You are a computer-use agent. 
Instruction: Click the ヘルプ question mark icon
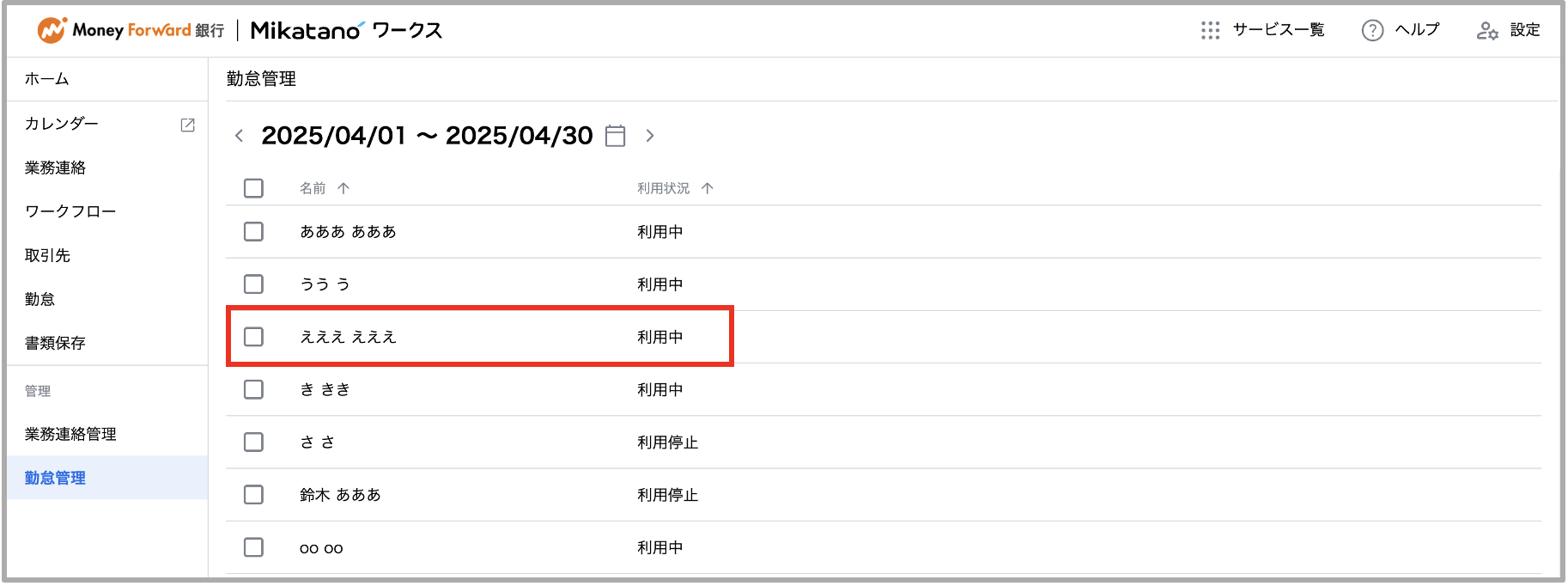(1372, 30)
